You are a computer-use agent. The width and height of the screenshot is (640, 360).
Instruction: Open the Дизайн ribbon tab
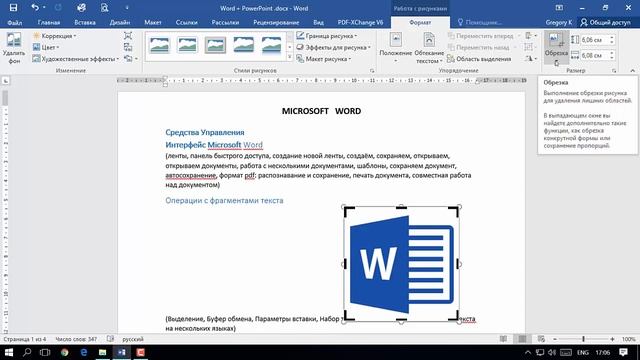[x=120, y=22]
